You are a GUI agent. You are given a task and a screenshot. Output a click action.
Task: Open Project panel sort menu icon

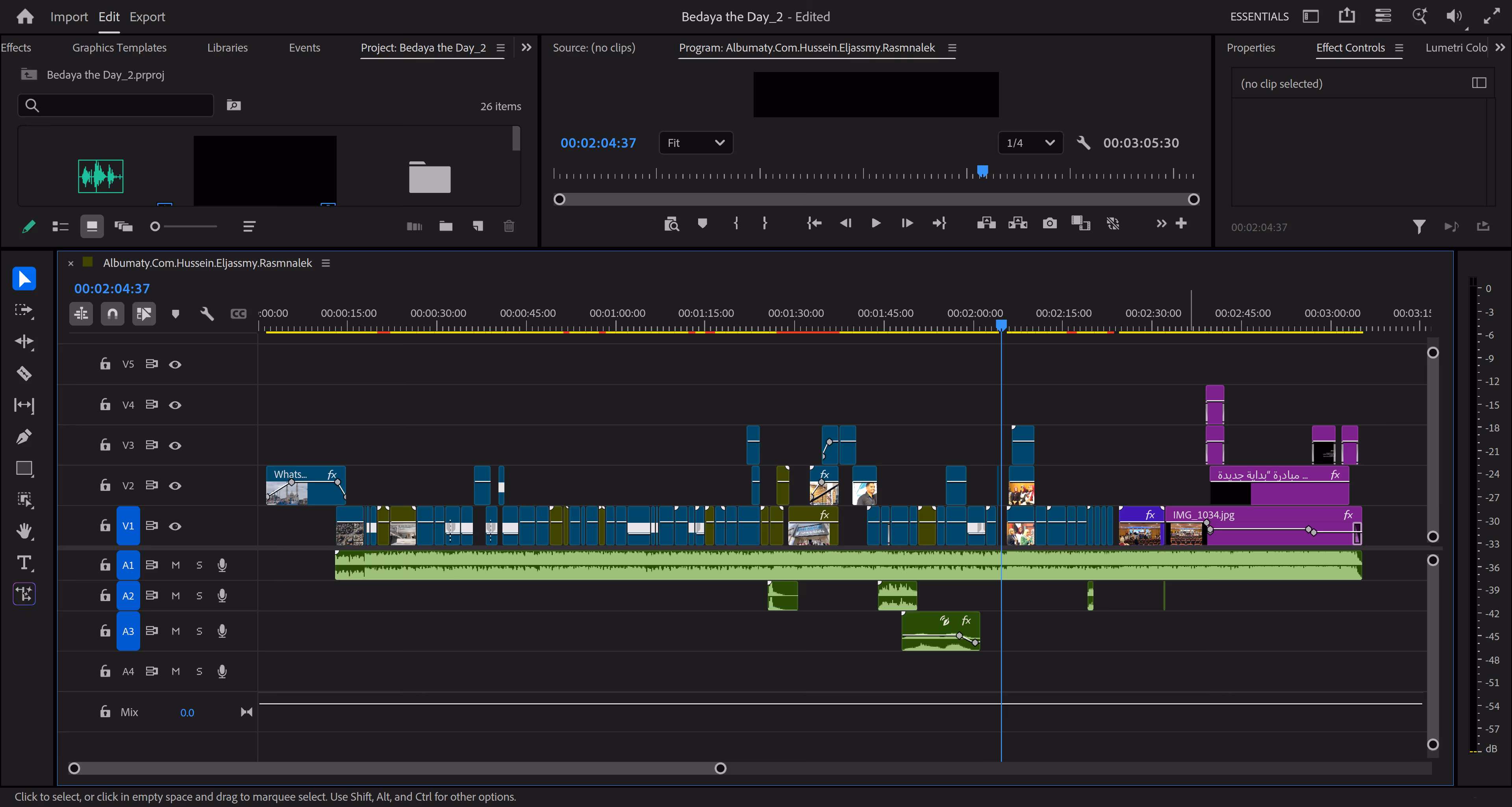[249, 226]
